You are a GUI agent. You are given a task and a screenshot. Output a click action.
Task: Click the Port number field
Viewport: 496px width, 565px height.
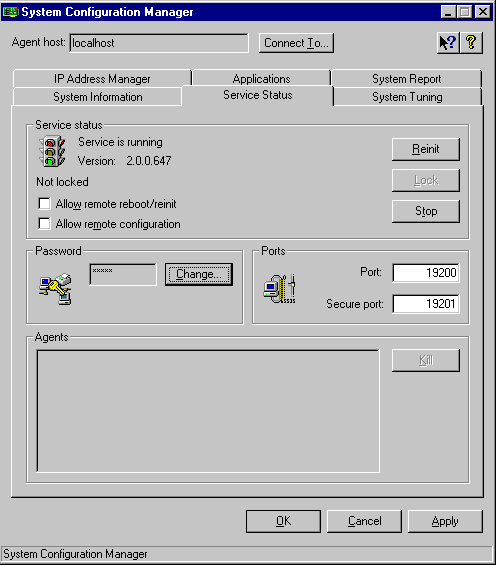426,273
